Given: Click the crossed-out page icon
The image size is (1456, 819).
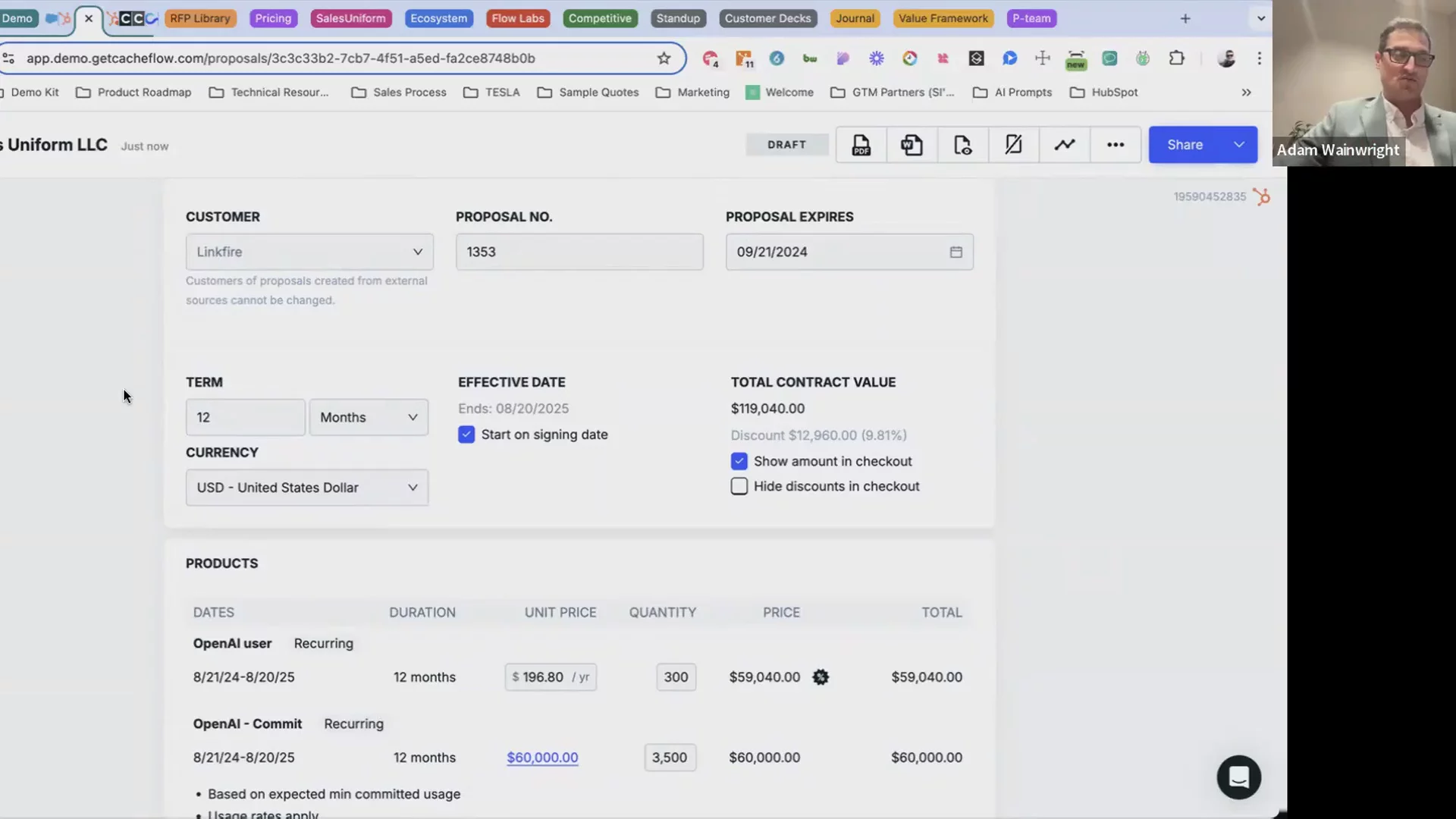Looking at the screenshot, I should [x=1013, y=145].
